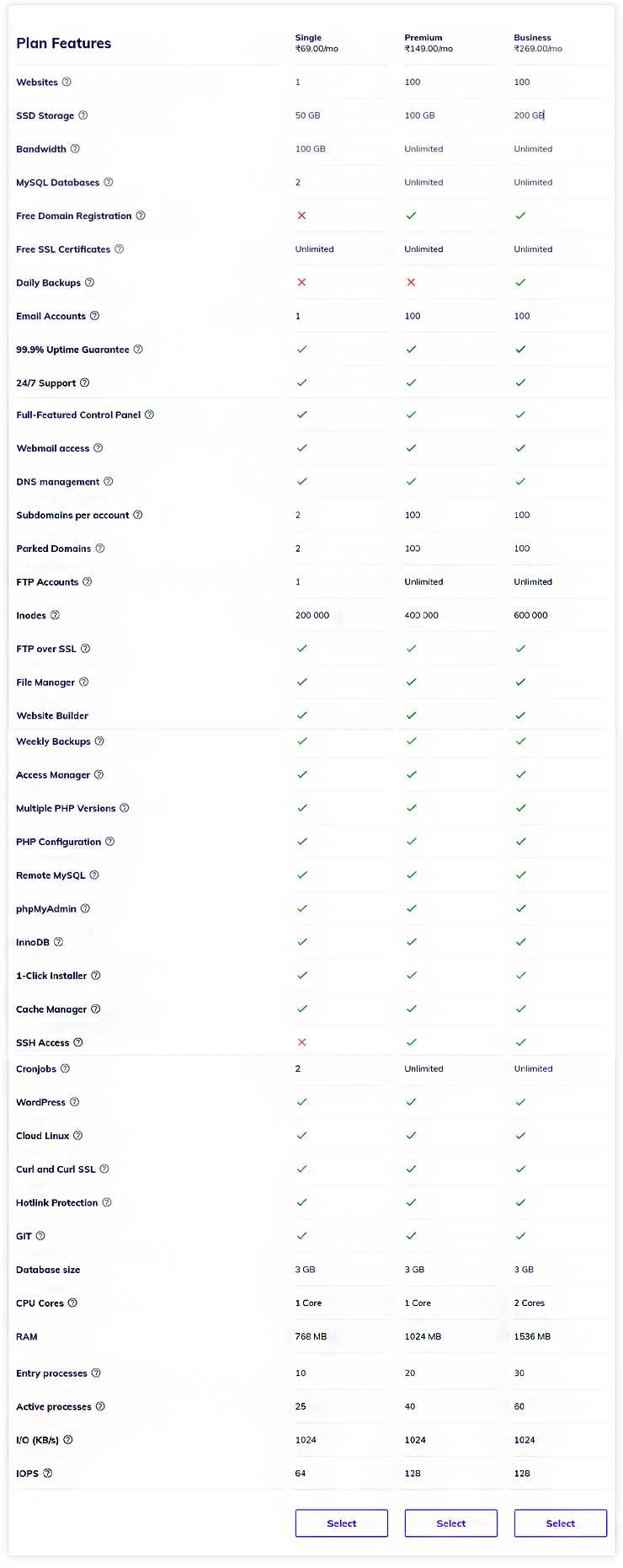Viewport: 623px width, 1568px height.
Task: Select the Single plan
Action: [x=341, y=1523]
